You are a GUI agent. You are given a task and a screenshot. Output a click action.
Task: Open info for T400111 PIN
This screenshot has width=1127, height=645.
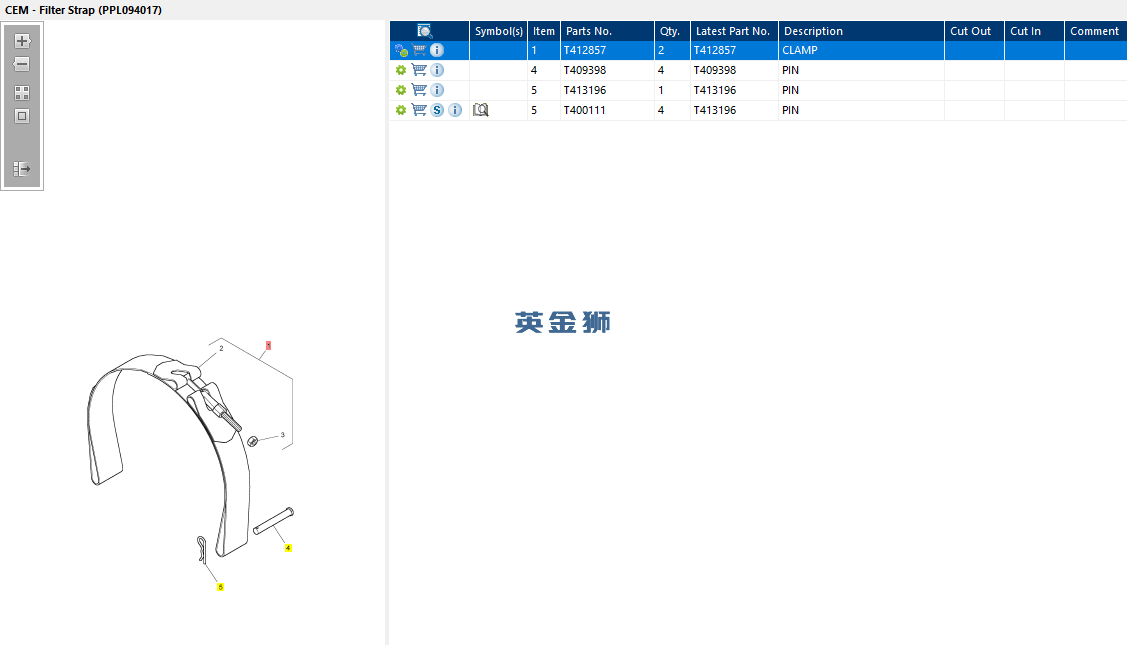pyautogui.click(x=455, y=111)
